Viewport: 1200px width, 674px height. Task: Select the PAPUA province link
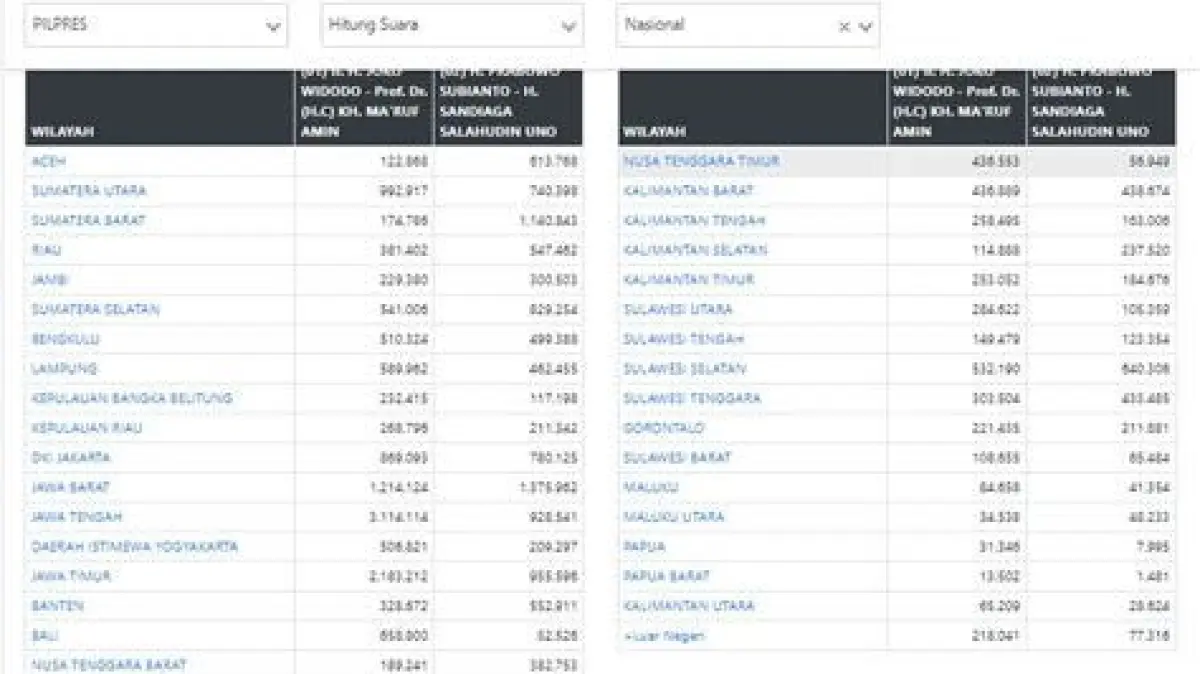[644, 547]
